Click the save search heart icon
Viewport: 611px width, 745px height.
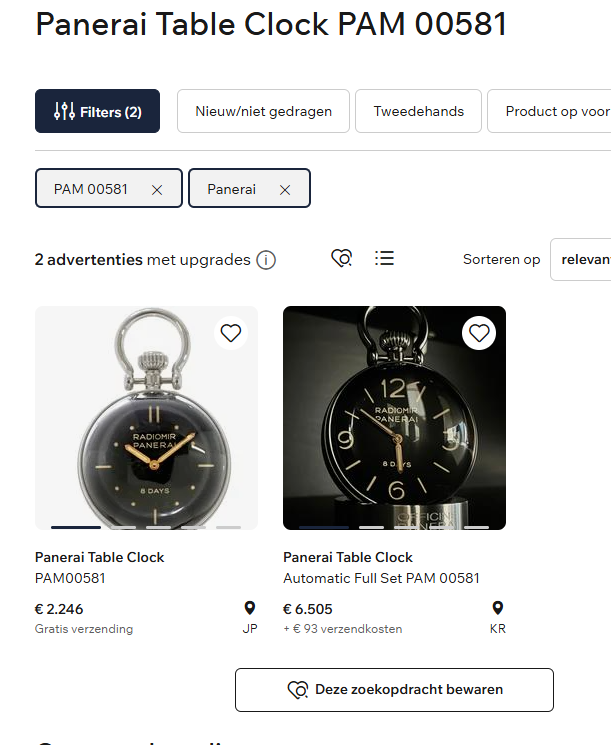(342, 259)
